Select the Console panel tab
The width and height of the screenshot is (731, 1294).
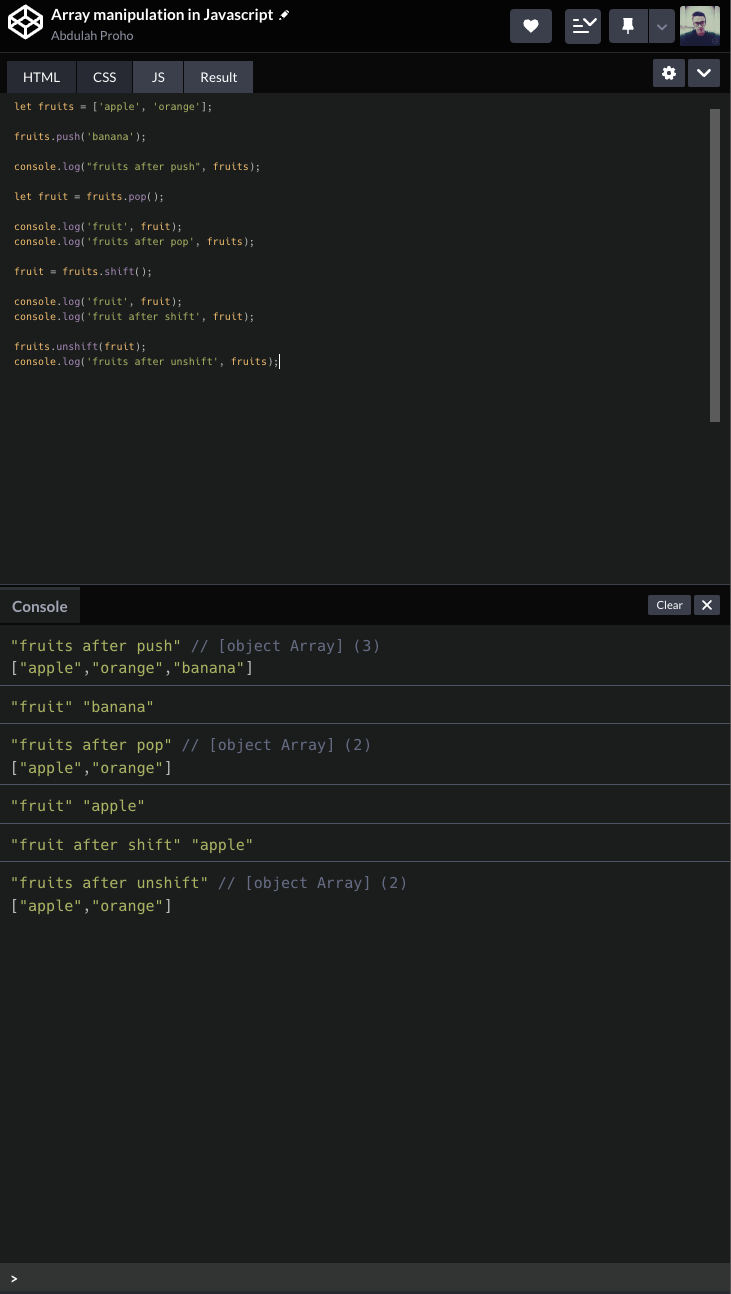[40, 606]
